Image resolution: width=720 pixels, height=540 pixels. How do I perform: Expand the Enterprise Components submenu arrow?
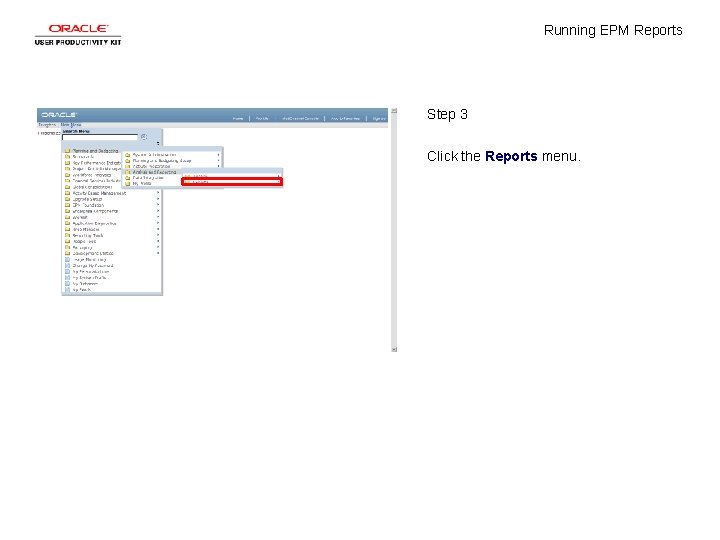pos(158,211)
